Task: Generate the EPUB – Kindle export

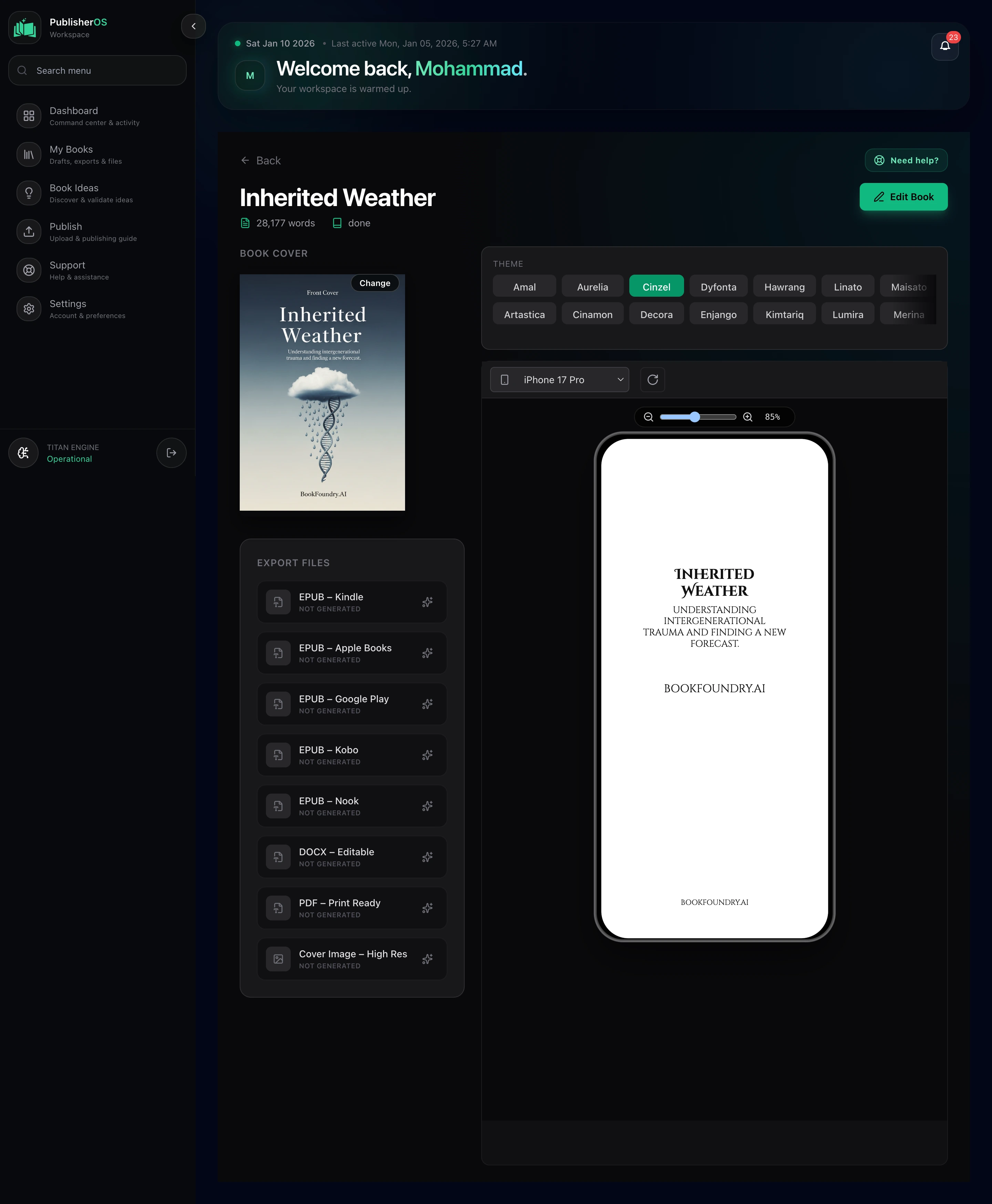Action: pos(427,602)
